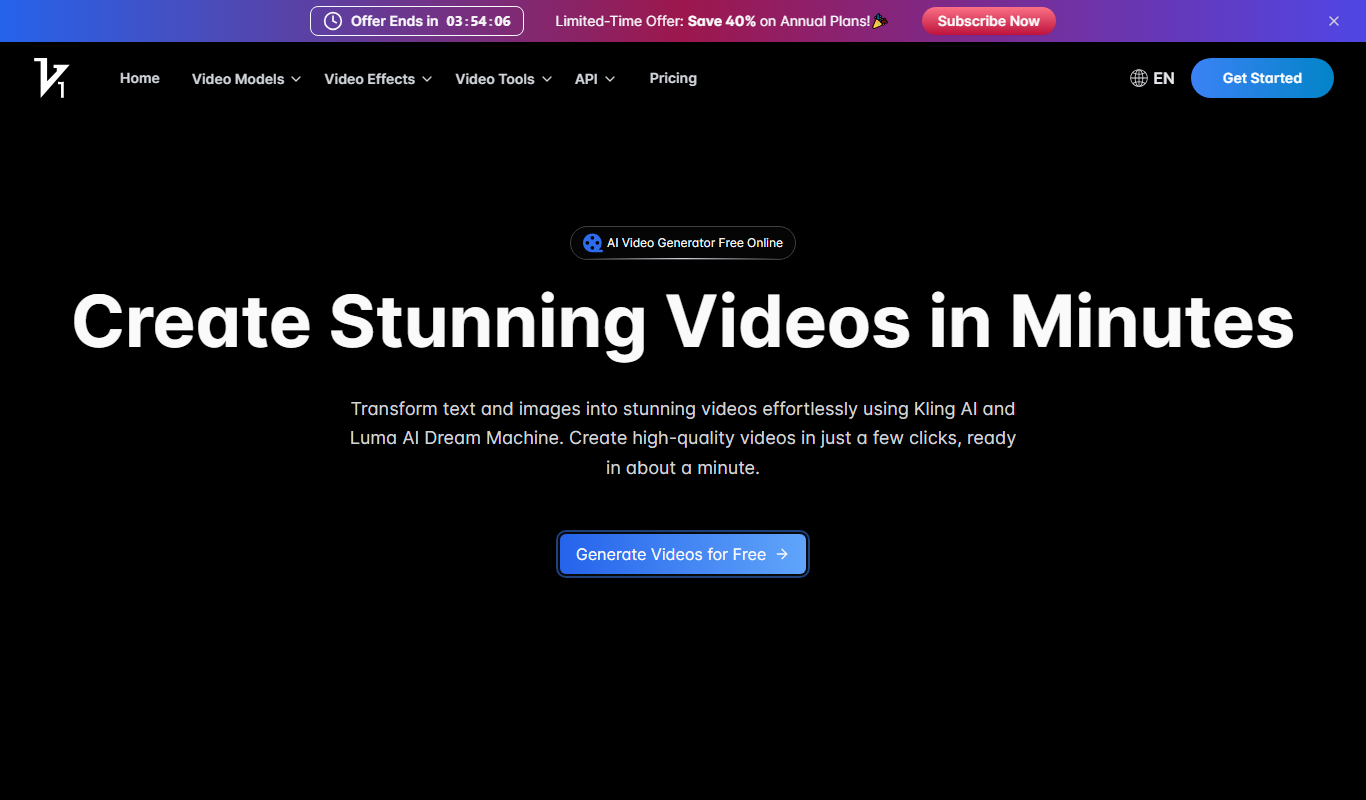Image resolution: width=1366 pixels, height=800 pixels.
Task: Click the Kling AI description paragraph
Action: pos(683,438)
